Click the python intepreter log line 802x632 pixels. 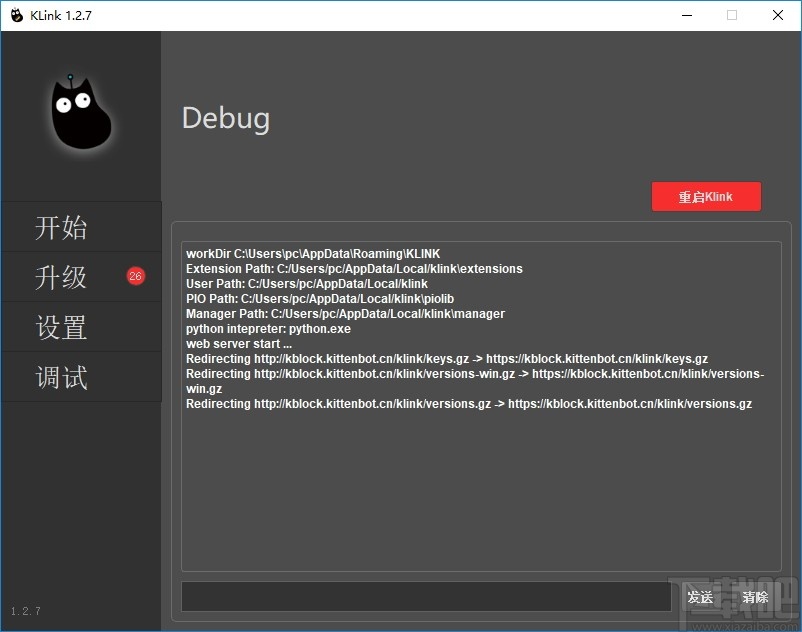268,329
